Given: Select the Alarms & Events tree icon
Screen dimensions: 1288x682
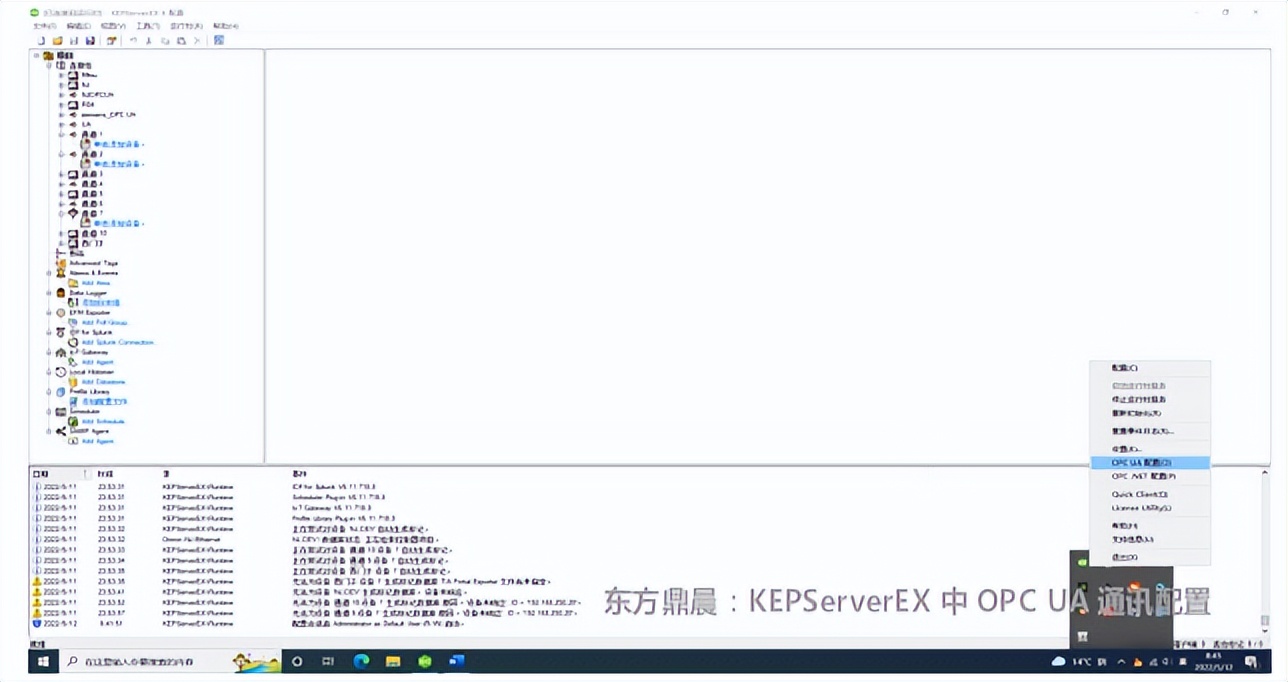Looking at the screenshot, I should [x=61, y=273].
